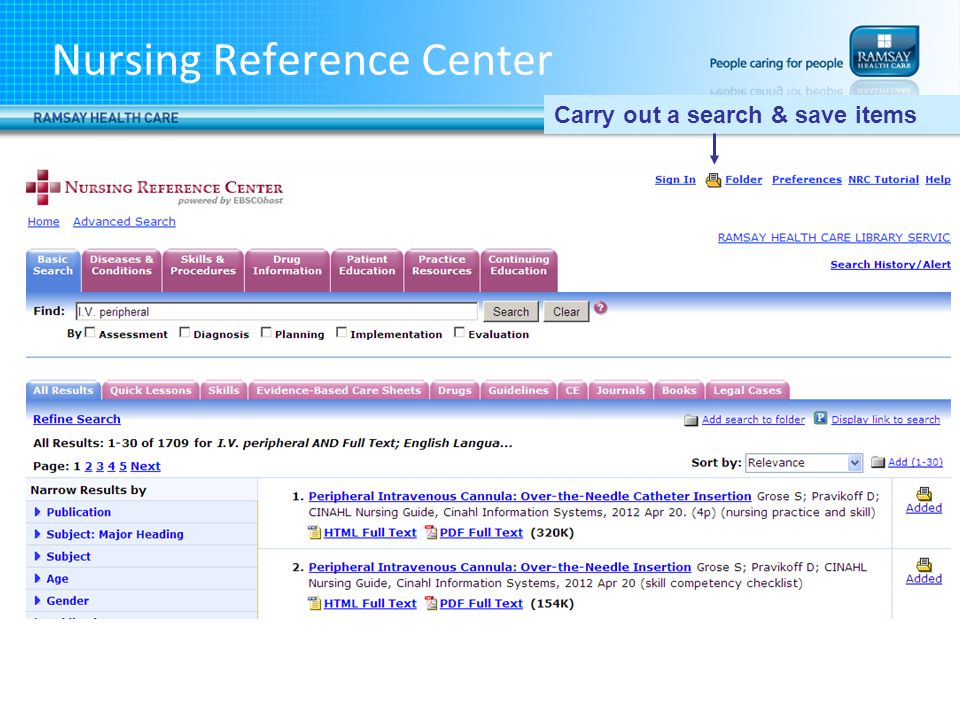Open the Practice Resources tab
This screenshot has height=720, width=960.
point(441,270)
